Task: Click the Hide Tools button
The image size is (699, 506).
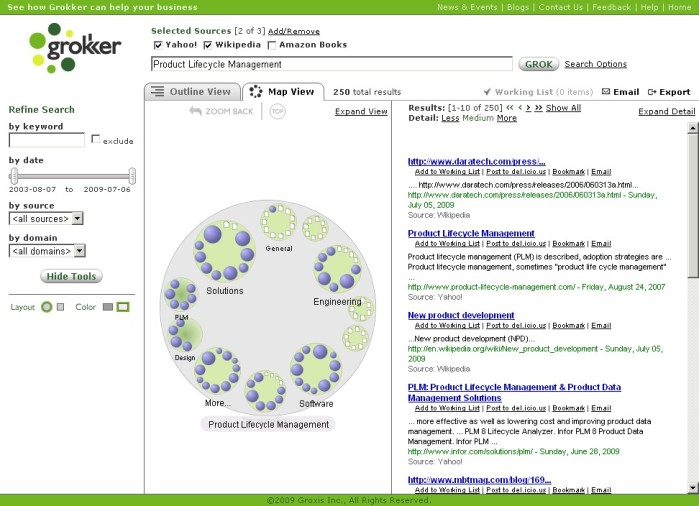Action: click(71, 276)
